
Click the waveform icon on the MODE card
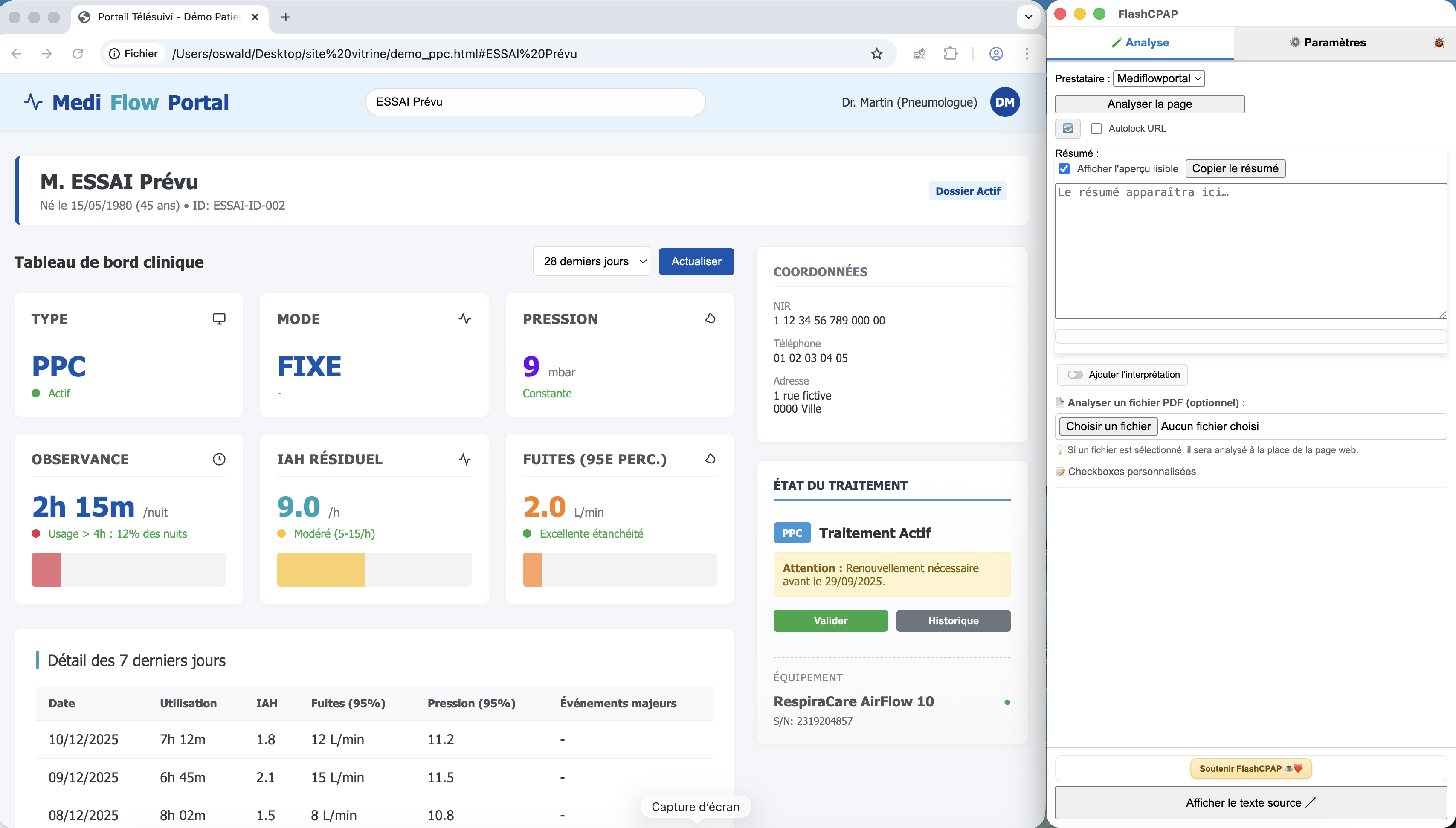pyautogui.click(x=465, y=318)
